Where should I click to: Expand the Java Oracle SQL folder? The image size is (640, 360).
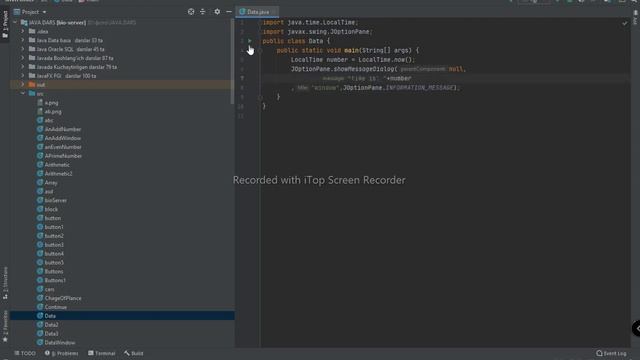23,49
